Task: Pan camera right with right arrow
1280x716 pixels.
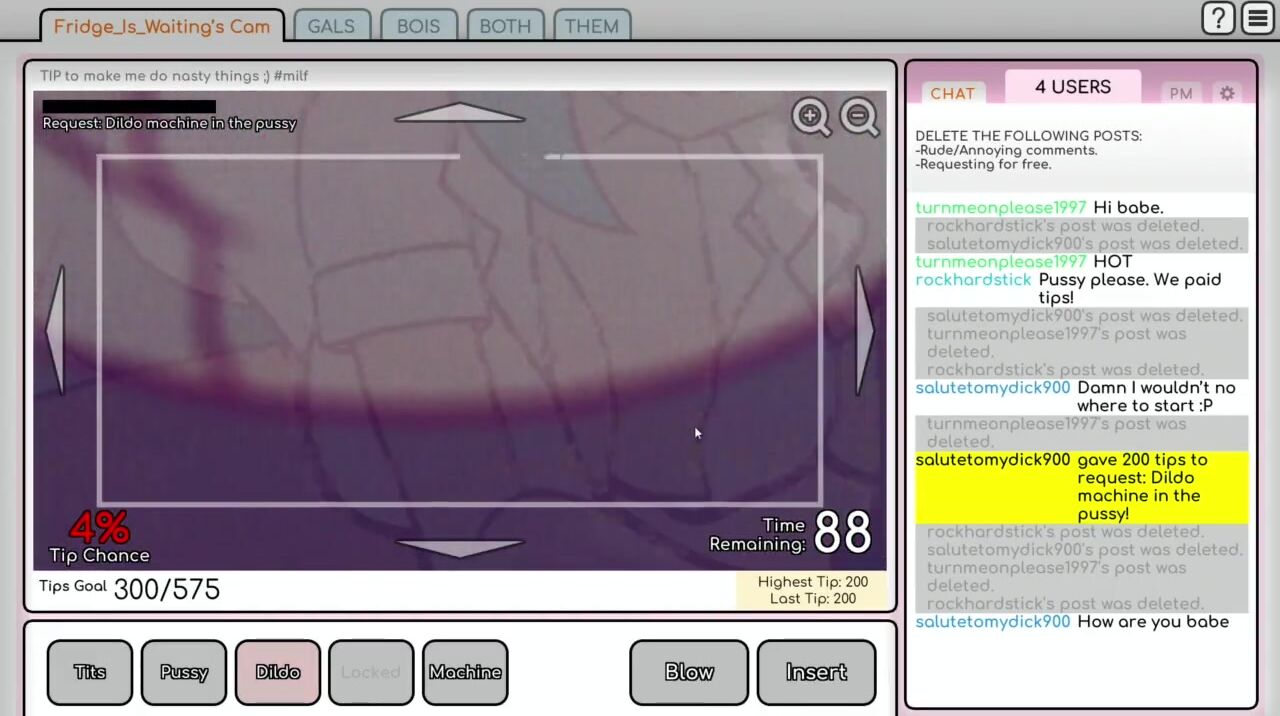Action: [x=864, y=330]
